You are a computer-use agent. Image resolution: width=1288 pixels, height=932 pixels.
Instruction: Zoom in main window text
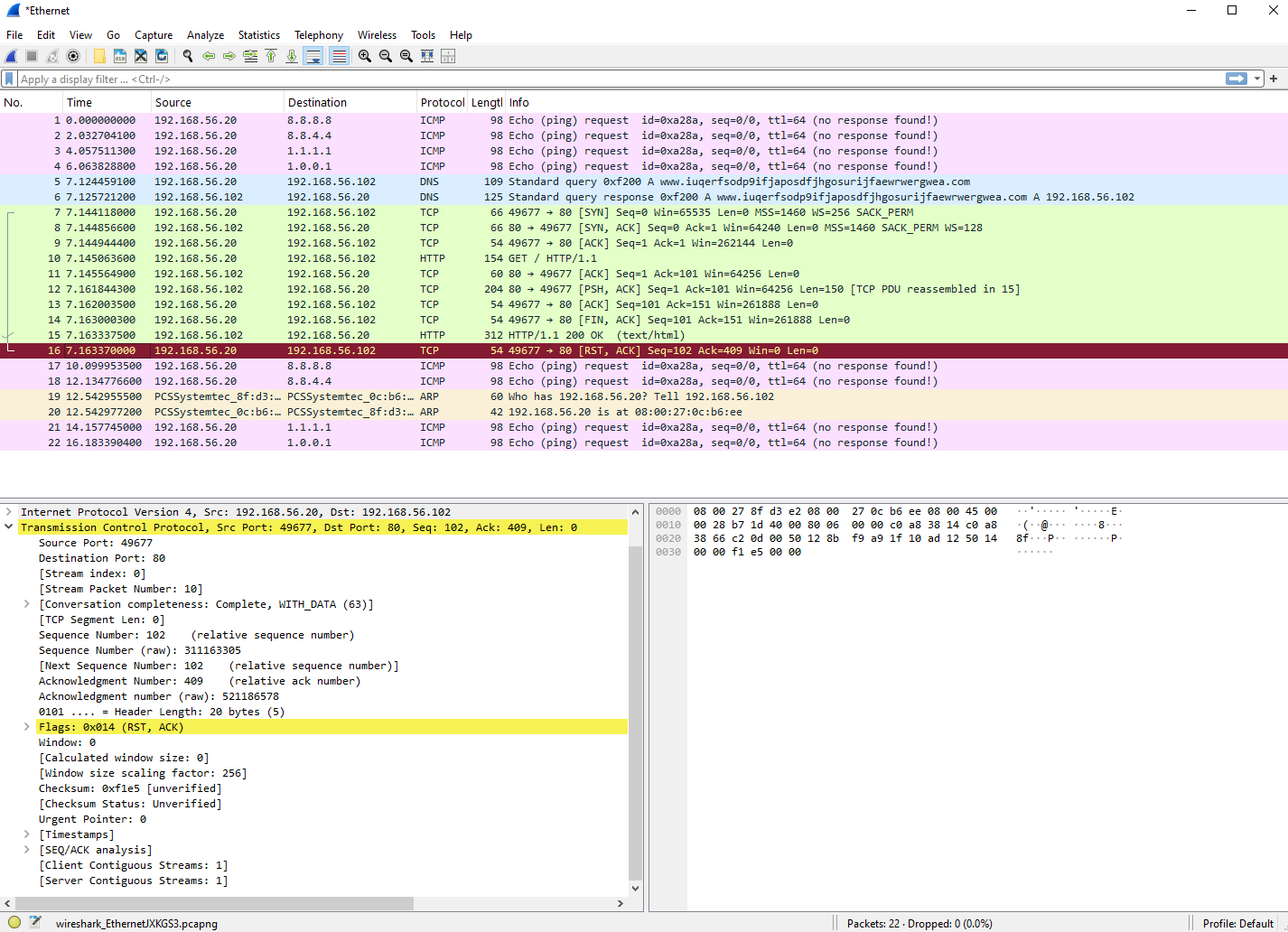coord(365,56)
